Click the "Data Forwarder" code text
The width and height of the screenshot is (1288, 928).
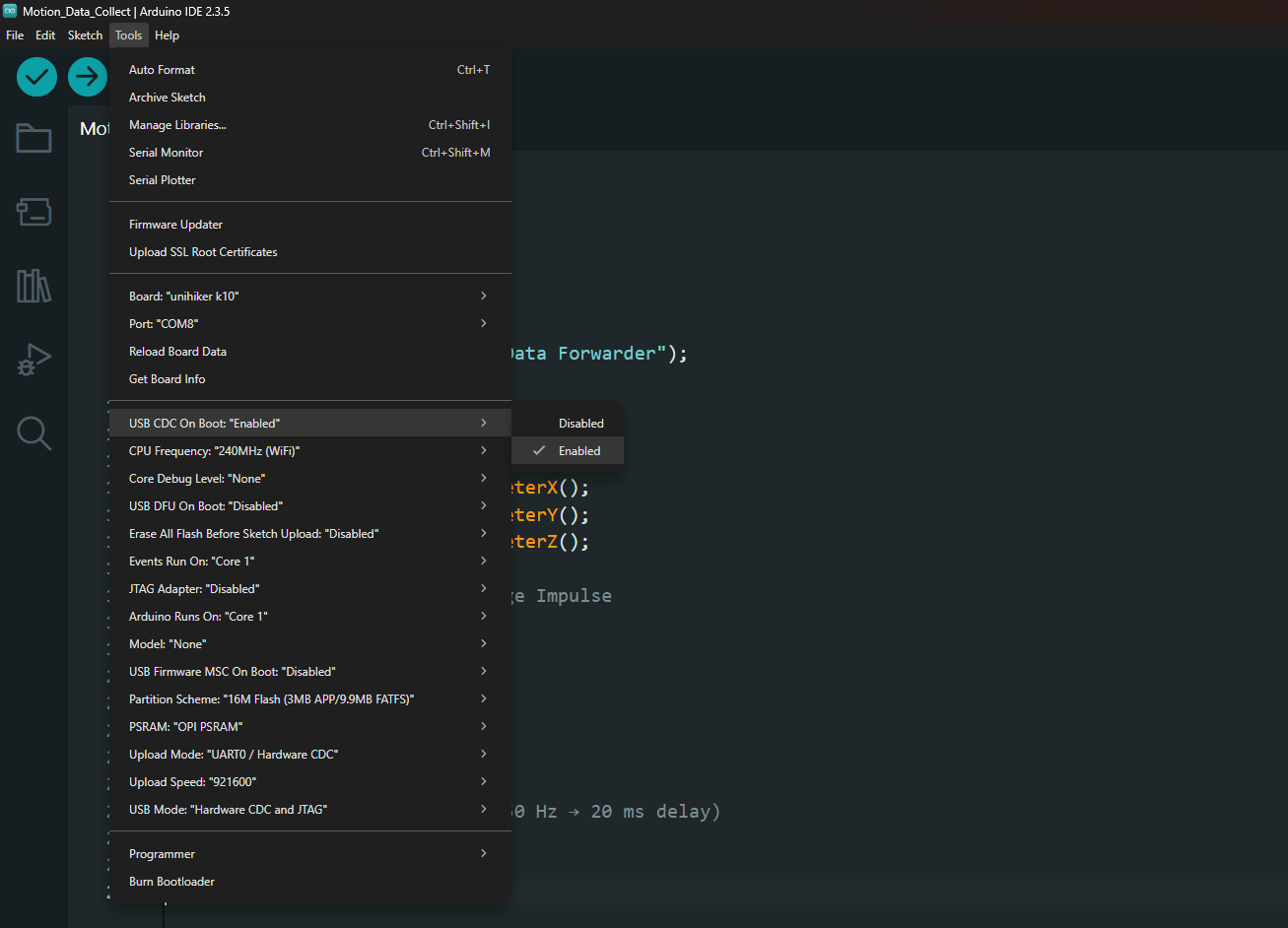(582, 353)
